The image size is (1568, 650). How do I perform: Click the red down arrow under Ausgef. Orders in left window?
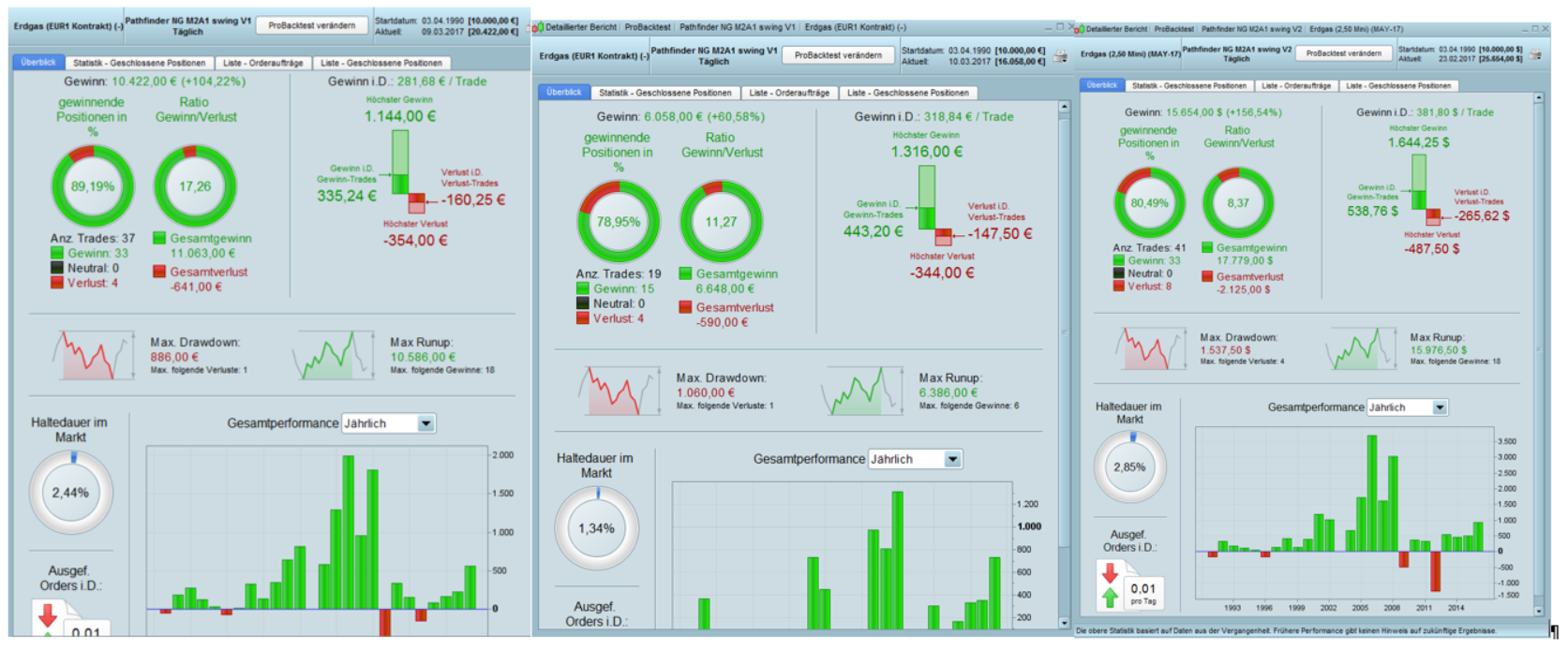[48, 614]
